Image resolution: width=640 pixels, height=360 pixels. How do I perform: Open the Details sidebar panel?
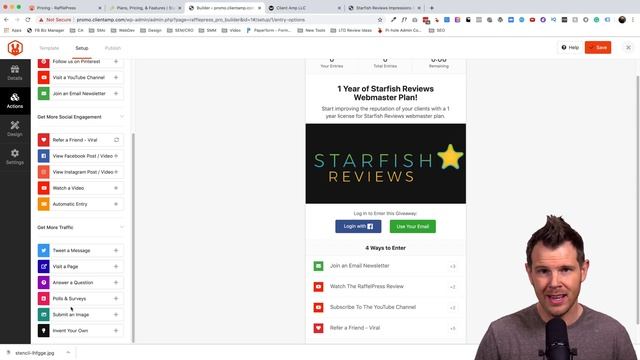click(x=15, y=73)
